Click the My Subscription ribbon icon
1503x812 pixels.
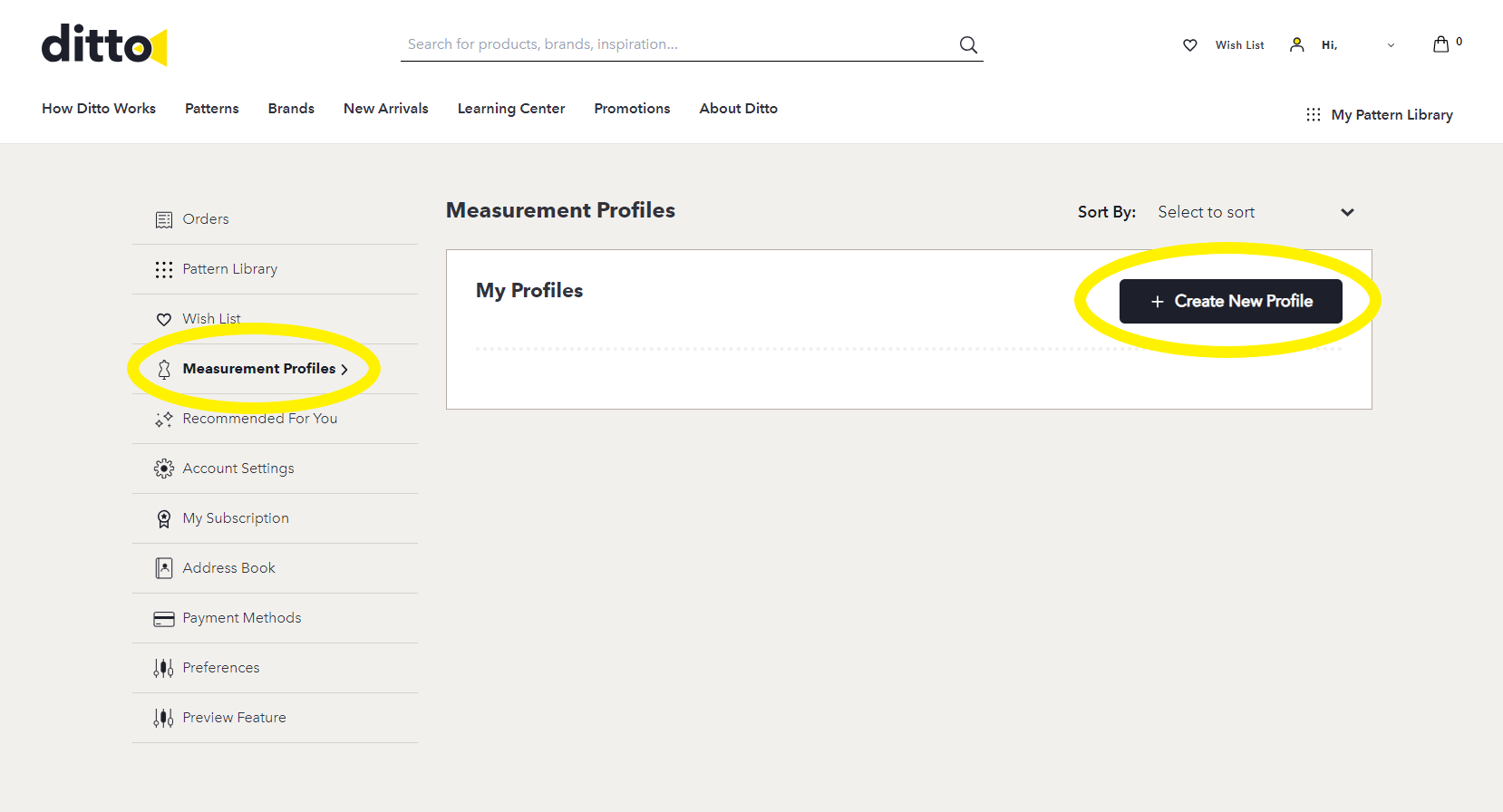coord(164,518)
